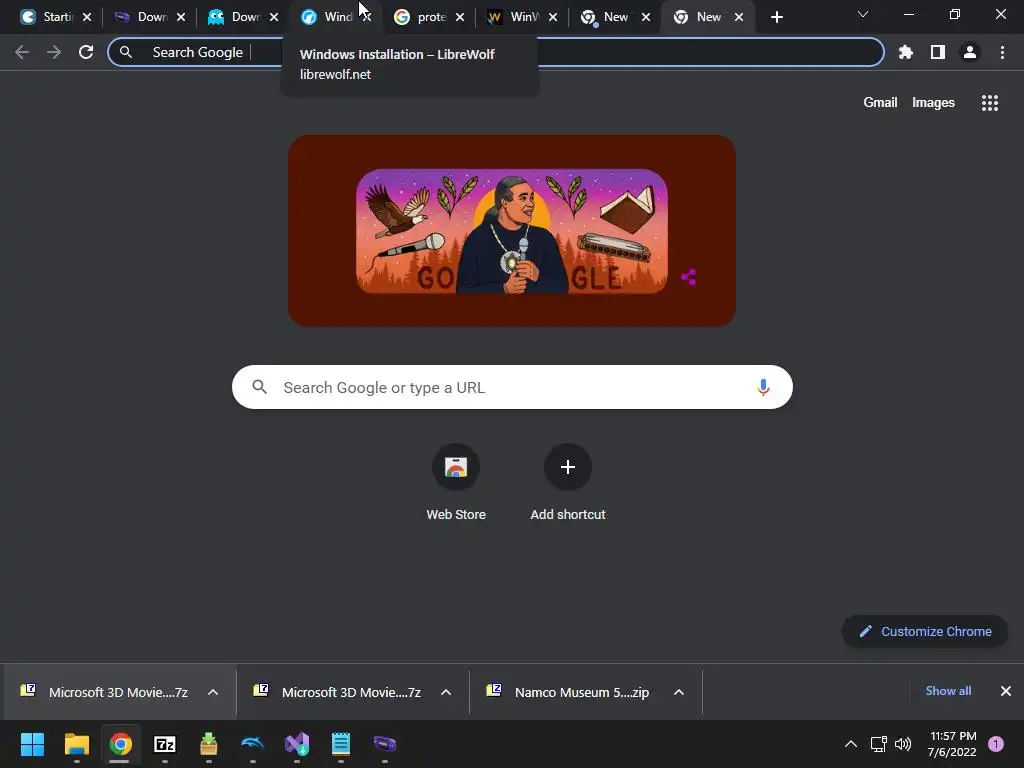The height and width of the screenshot is (768, 1024).
Task: Open 7-Zip from the taskbar
Action: (x=165, y=744)
